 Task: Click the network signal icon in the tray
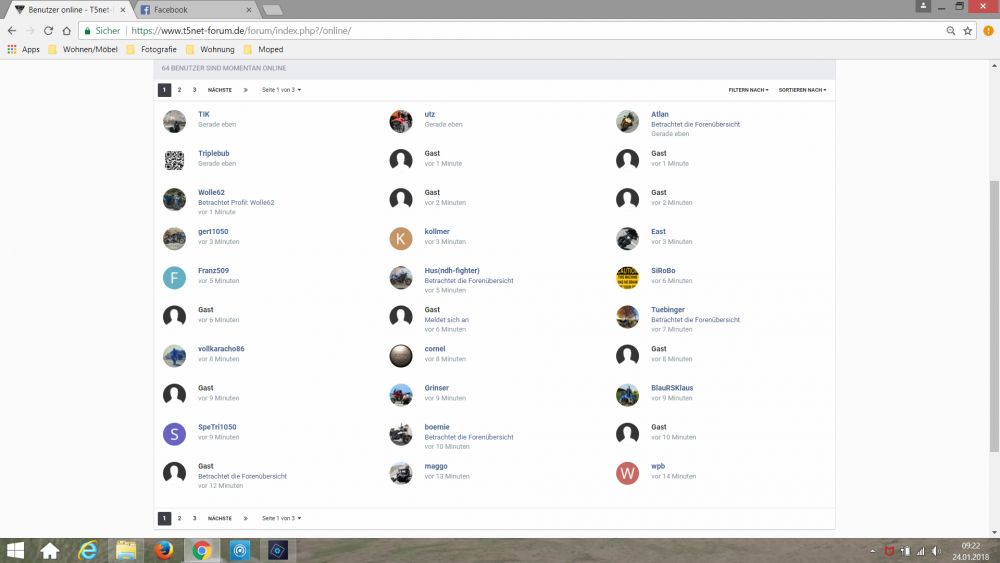[x=920, y=551]
